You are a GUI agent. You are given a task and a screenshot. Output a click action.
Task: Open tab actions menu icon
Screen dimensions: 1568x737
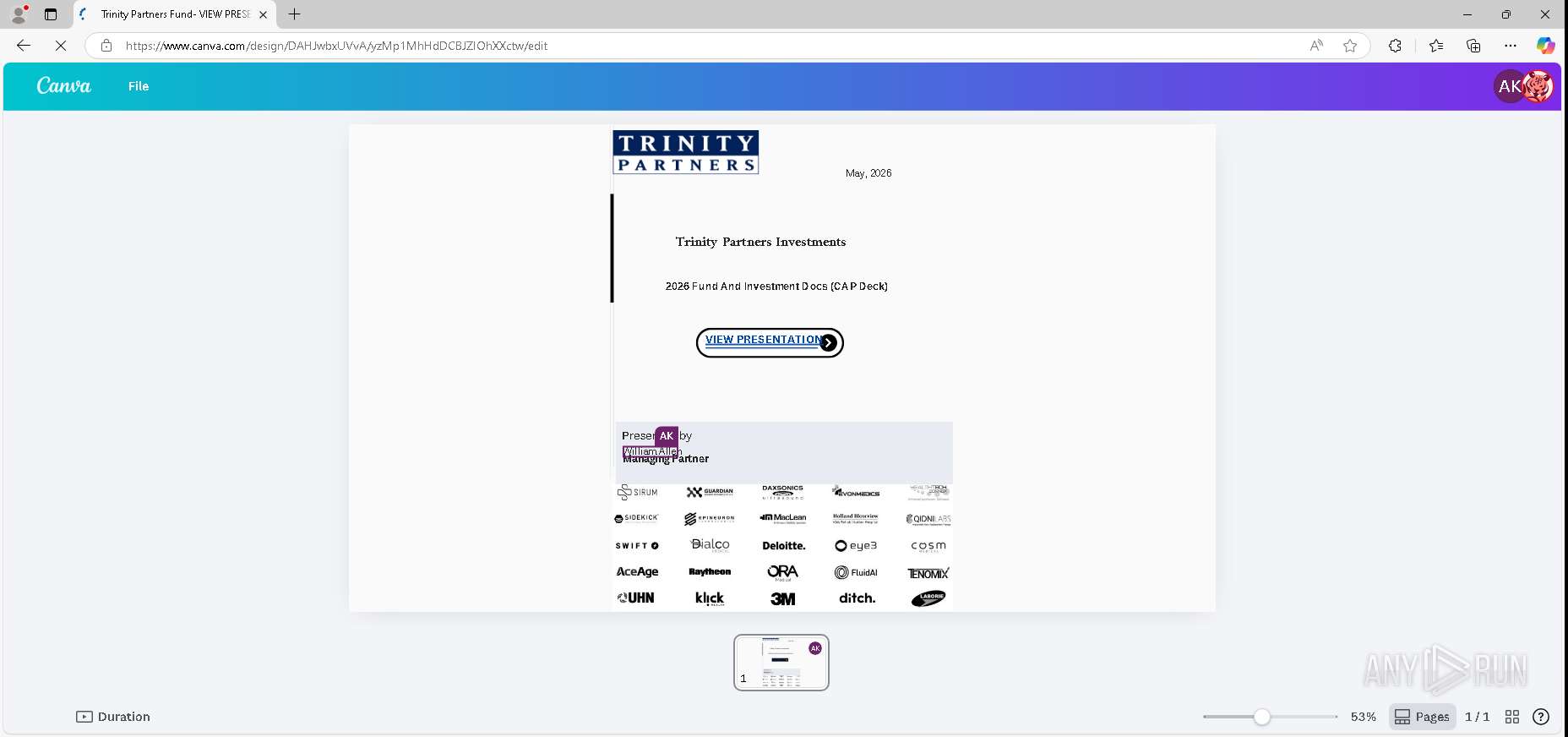(x=51, y=14)
